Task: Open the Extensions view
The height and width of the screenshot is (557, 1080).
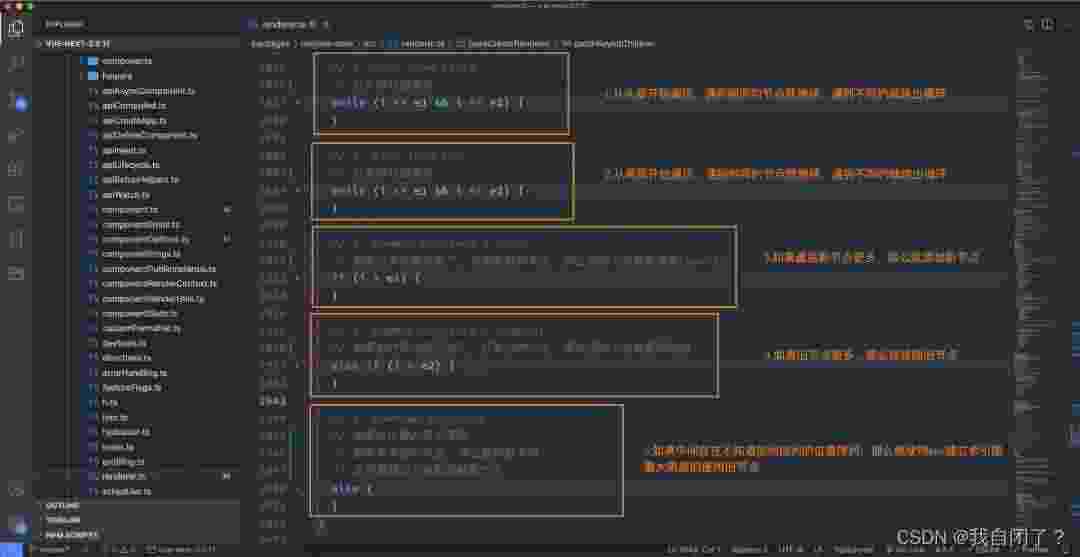Action: pos(17,169)
